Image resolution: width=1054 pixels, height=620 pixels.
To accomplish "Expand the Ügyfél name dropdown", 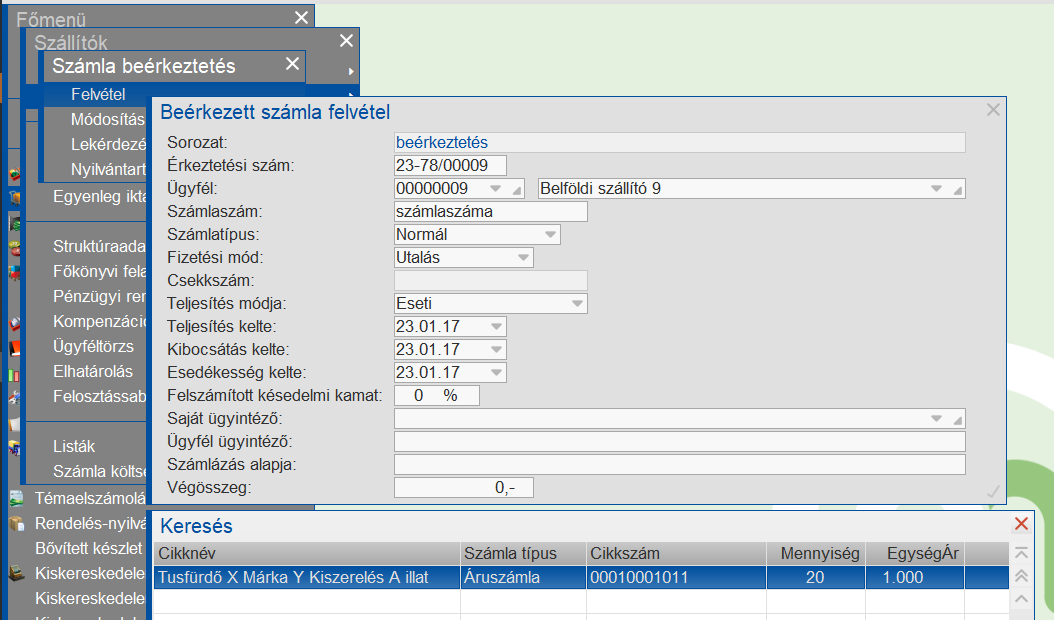I will coord(937,189).
